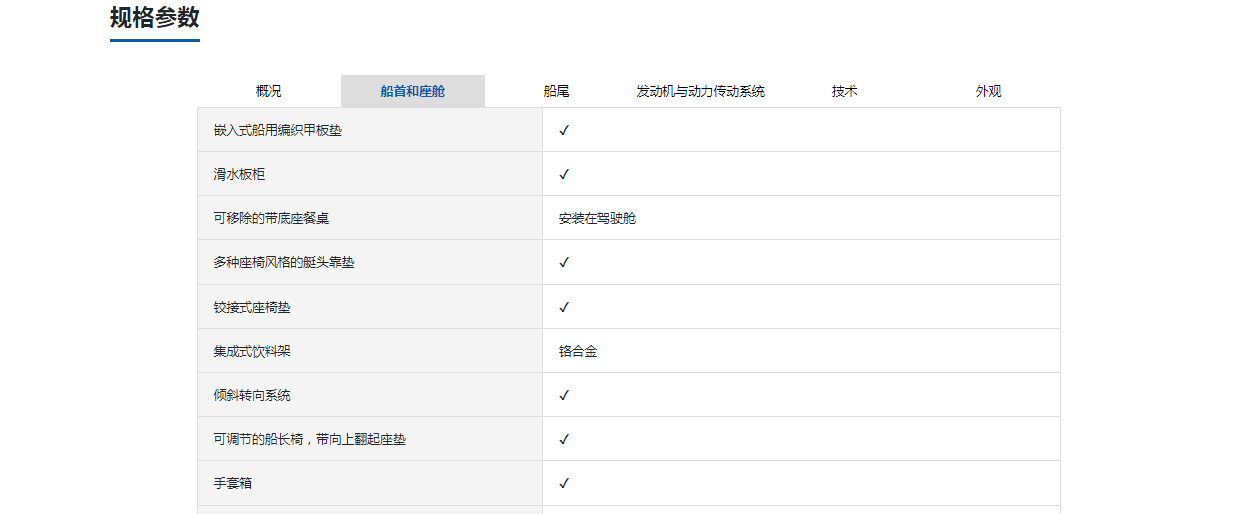Select the 手套箱 row label
Image resolution: width=1257 pixels, height=514 pixels.
[233, 483]
